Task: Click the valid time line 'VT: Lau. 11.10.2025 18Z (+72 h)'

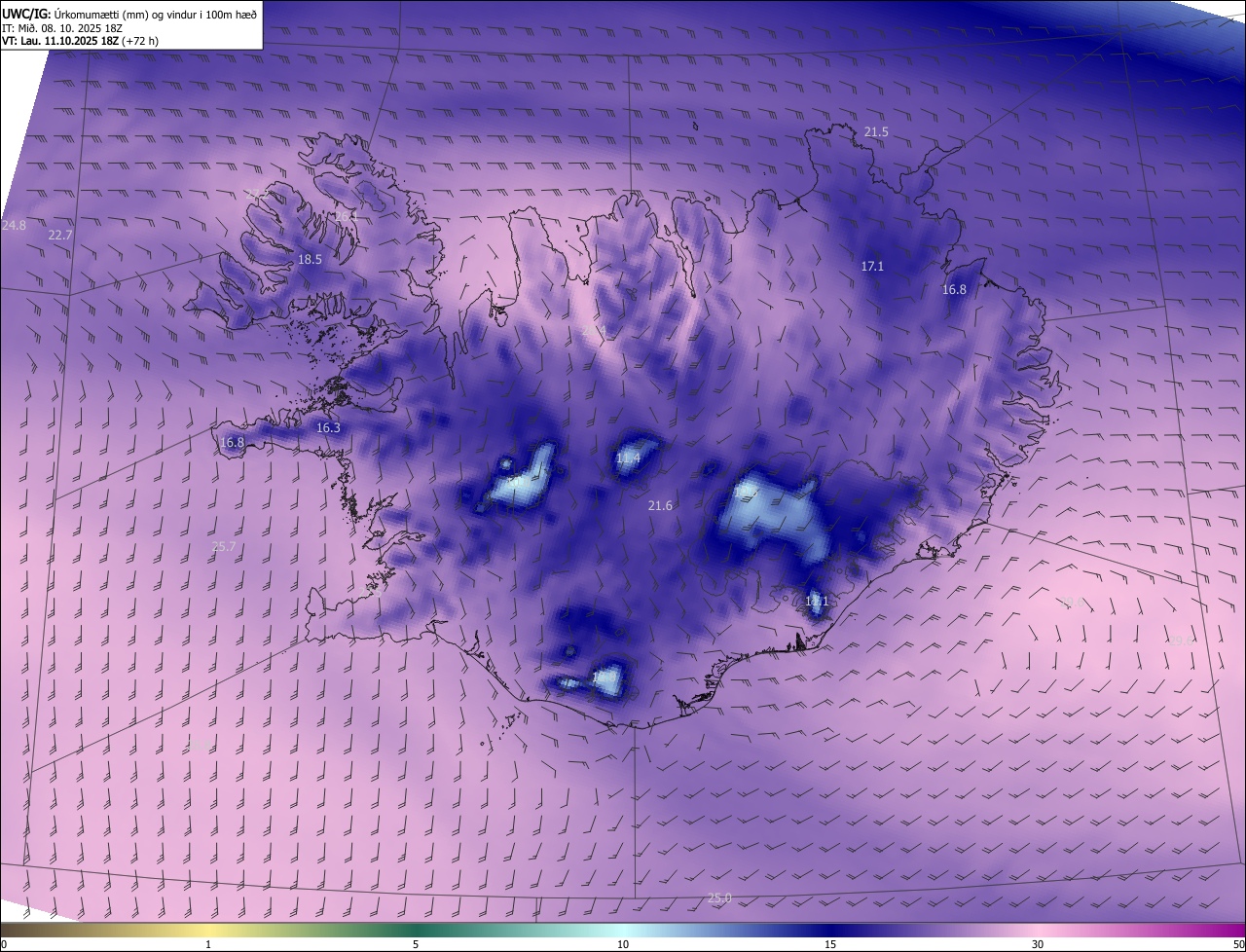Action: pos(80,41)
